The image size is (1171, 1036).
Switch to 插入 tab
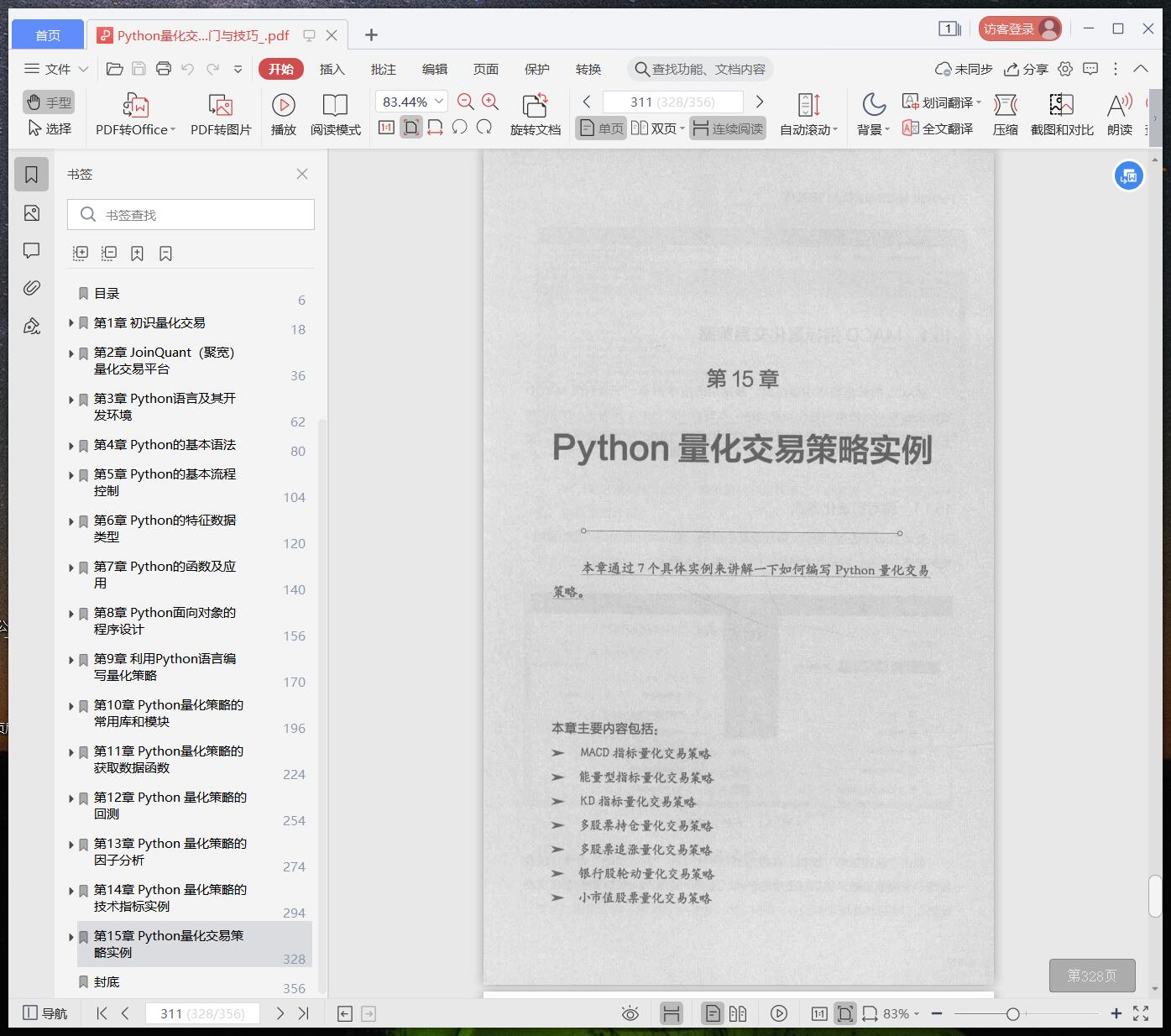pyautogui.click(x=332, y=69)
